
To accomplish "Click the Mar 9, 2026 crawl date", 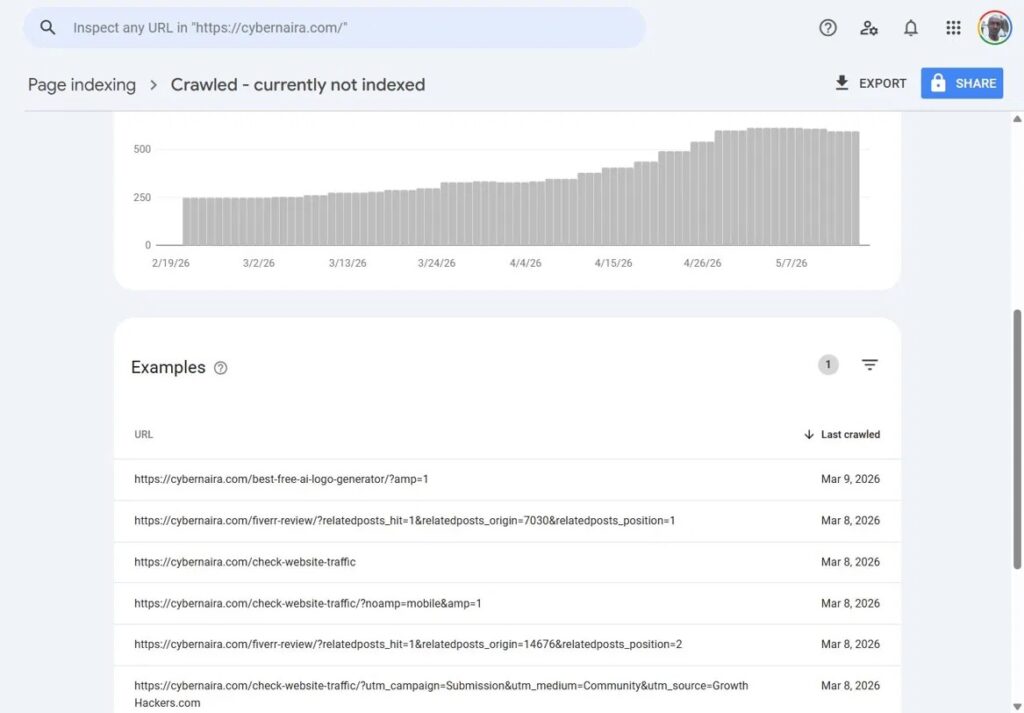I will [x=850, y=479].
